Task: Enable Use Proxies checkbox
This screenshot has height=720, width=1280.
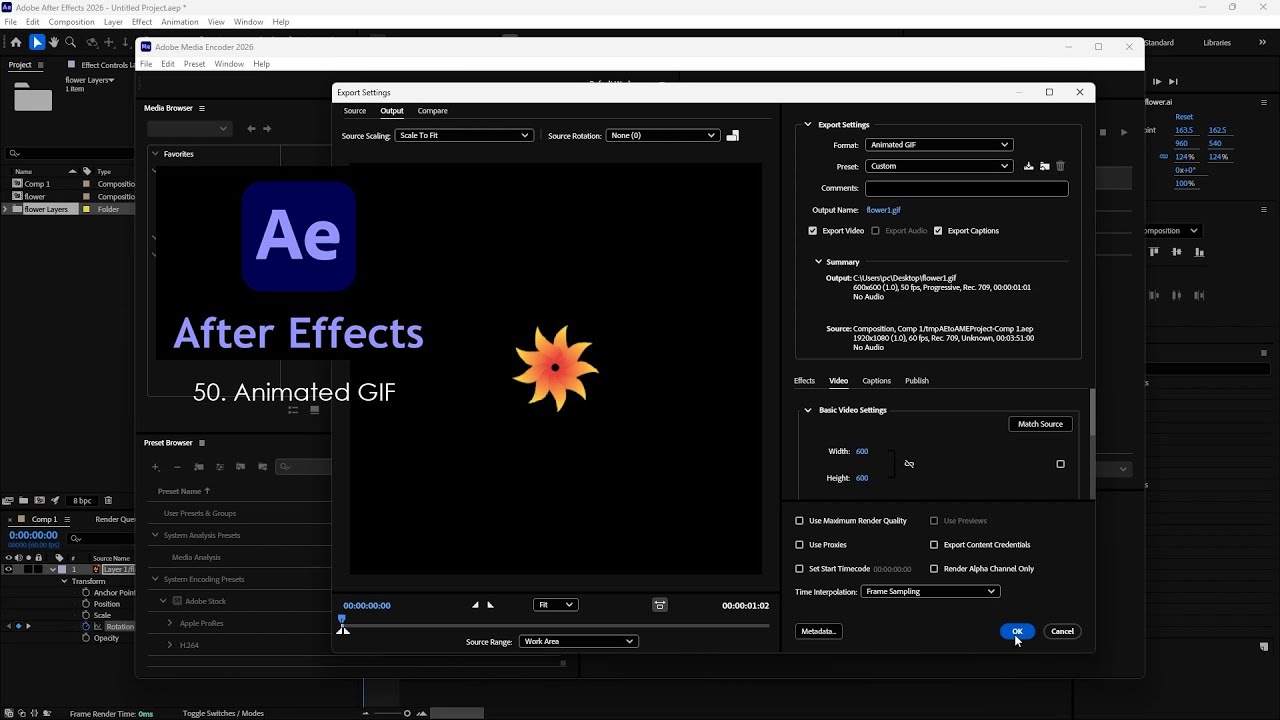Action: pos(799,545)
